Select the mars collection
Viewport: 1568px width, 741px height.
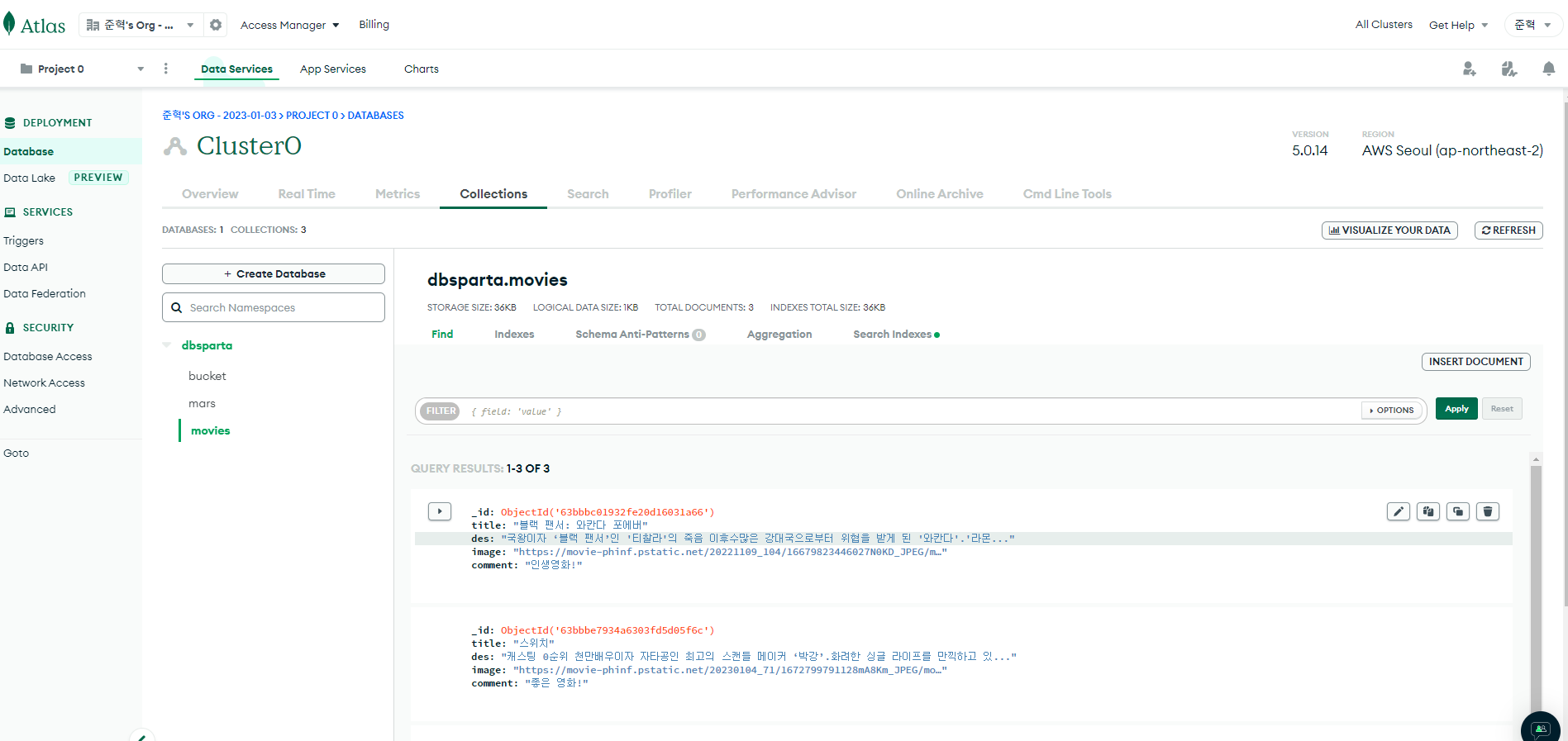click(202, 403)
